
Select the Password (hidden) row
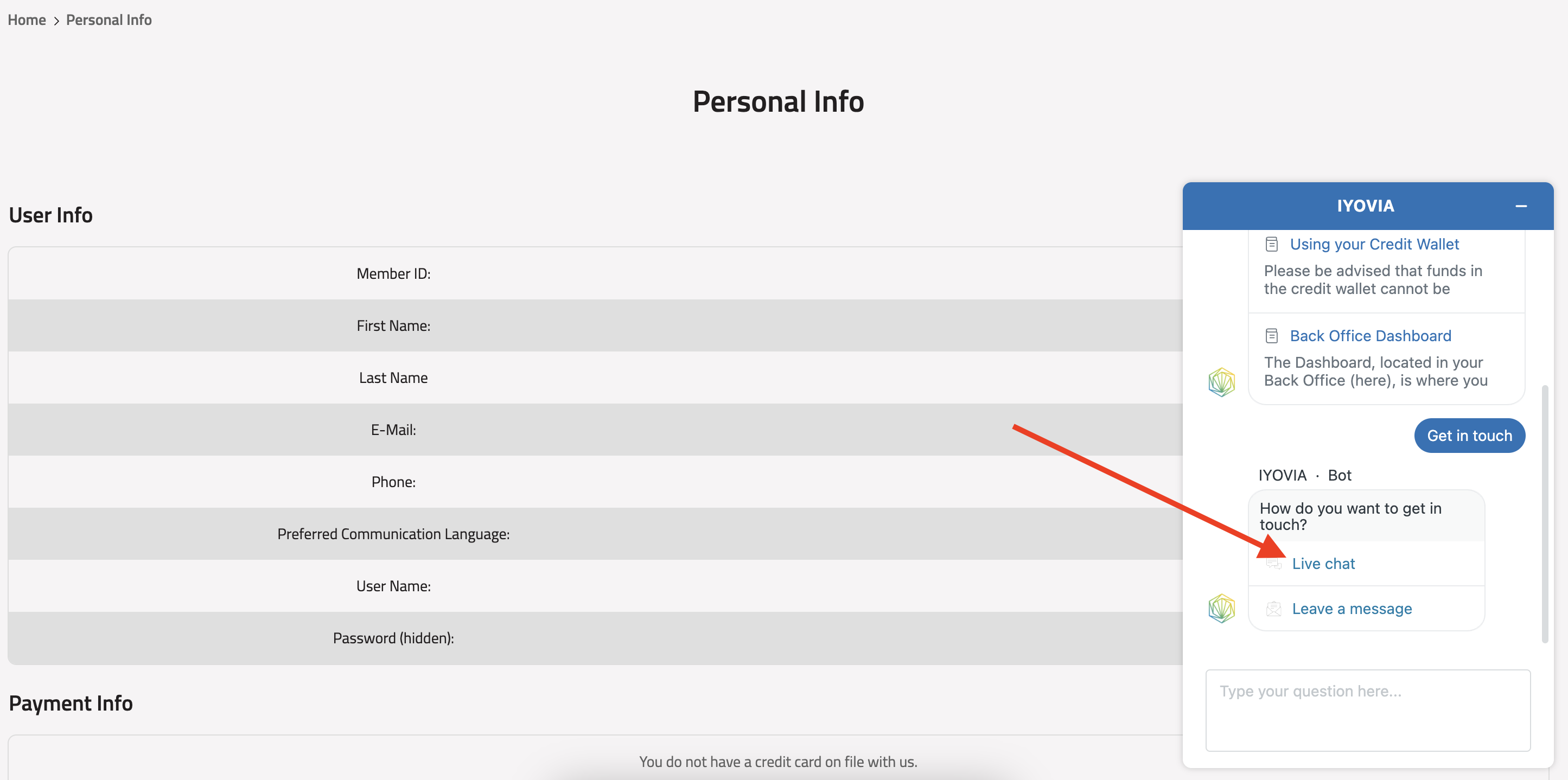pos(595,638)
